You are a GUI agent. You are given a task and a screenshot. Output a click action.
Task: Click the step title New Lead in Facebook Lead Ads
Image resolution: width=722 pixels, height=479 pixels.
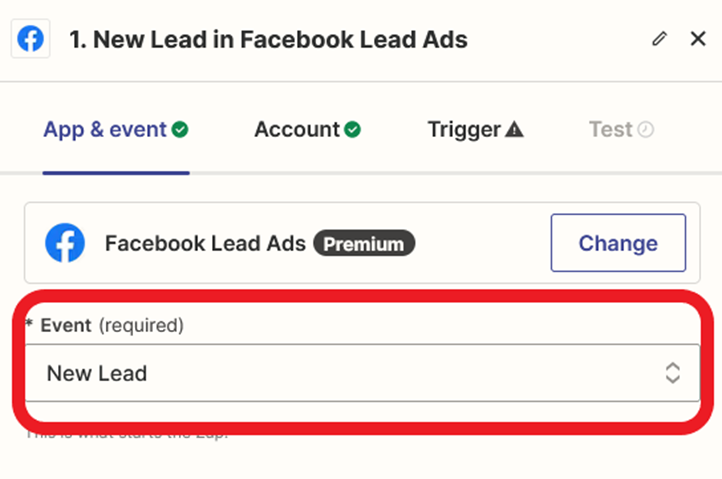(x=268, y=40)
